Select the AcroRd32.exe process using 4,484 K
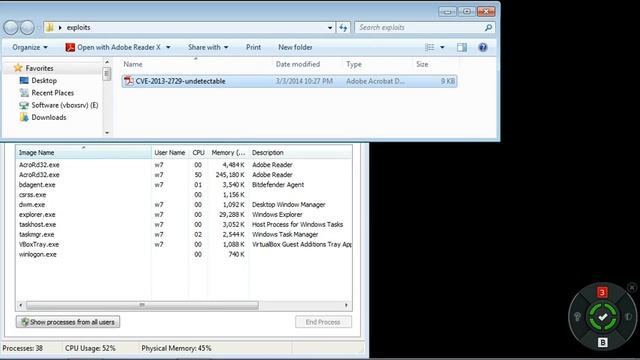 click(x=184, y=165)
